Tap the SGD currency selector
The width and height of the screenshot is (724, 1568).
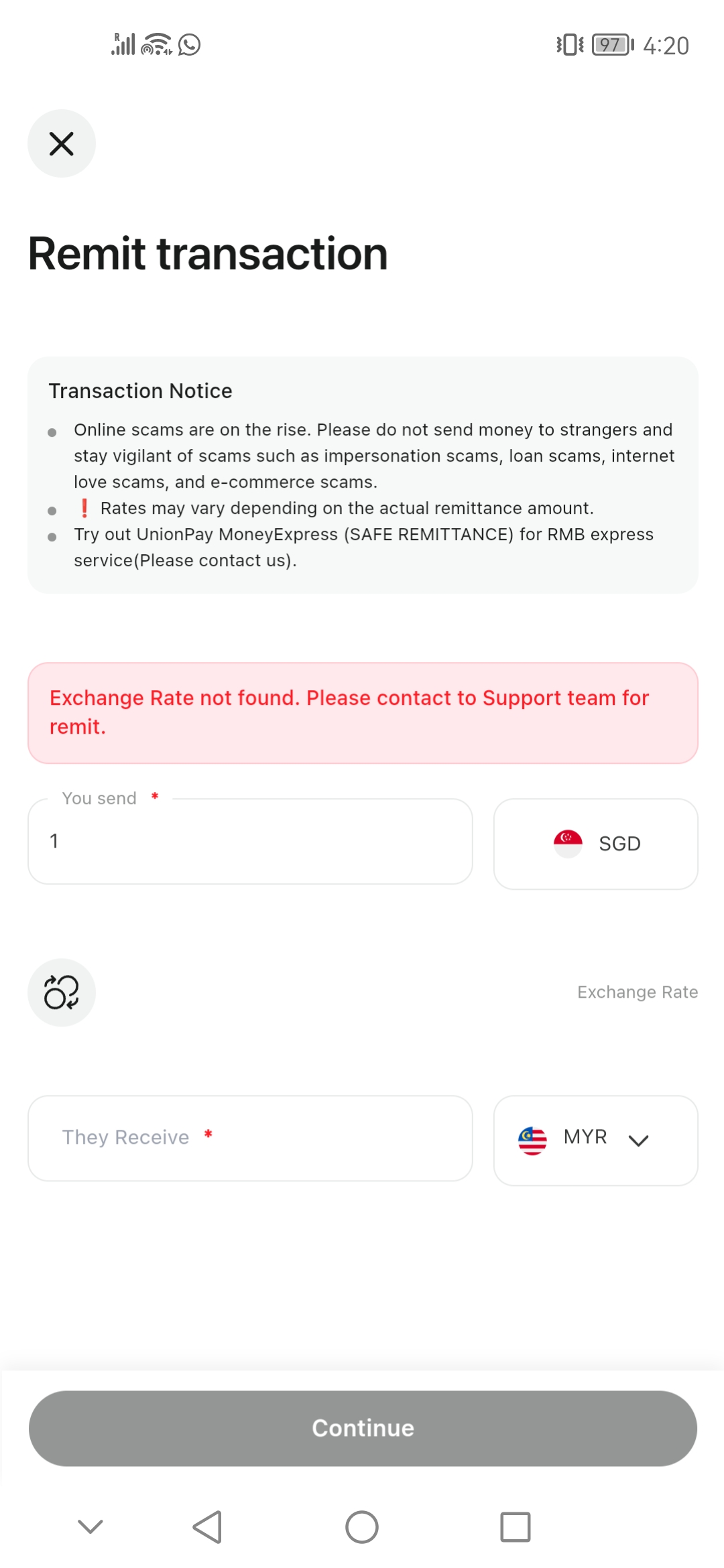pyautogui.click(x=596, y=844)
